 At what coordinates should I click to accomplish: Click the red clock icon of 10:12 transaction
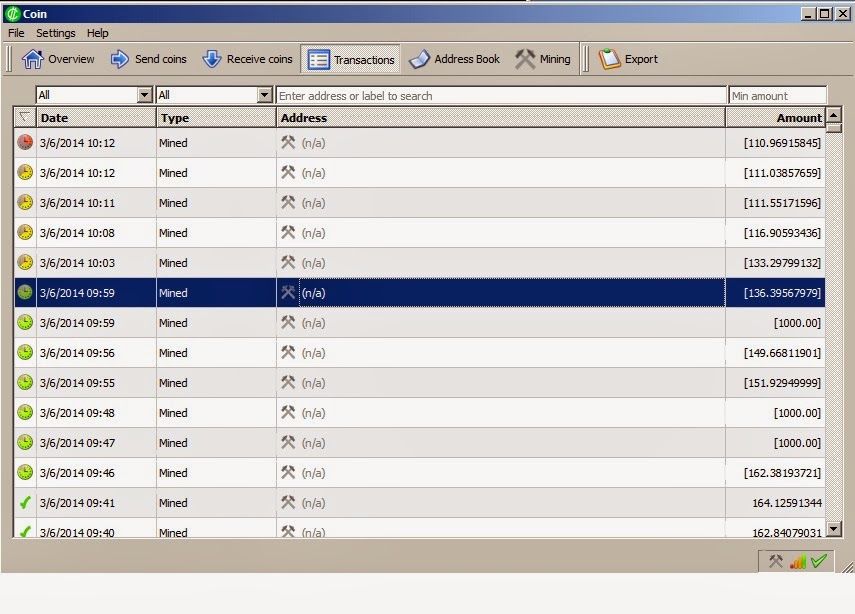(25, 142)
